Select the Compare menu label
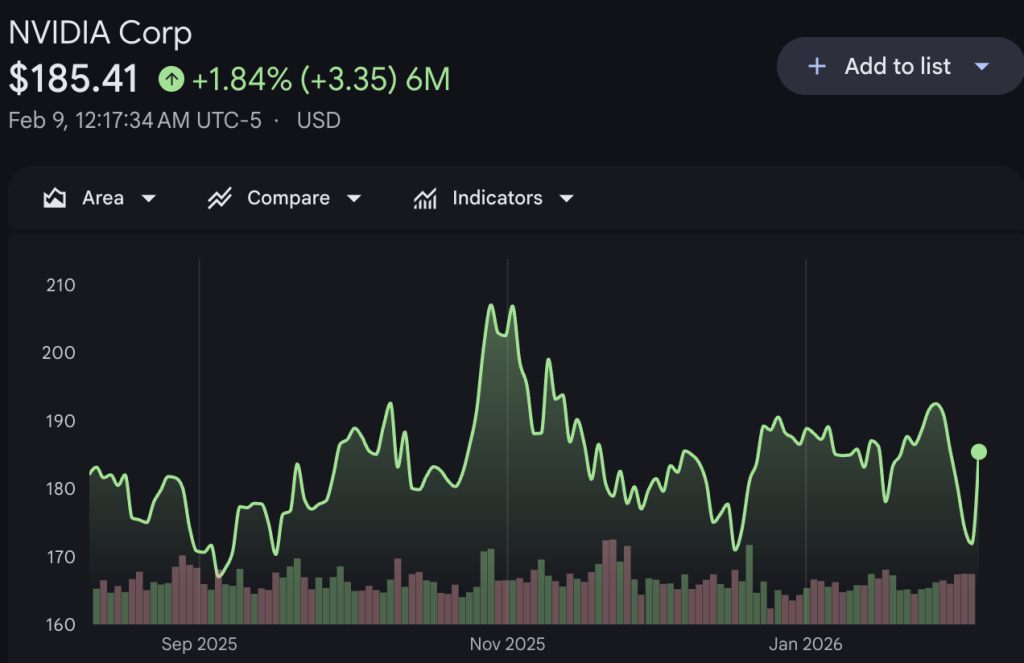 pos(288,198)
